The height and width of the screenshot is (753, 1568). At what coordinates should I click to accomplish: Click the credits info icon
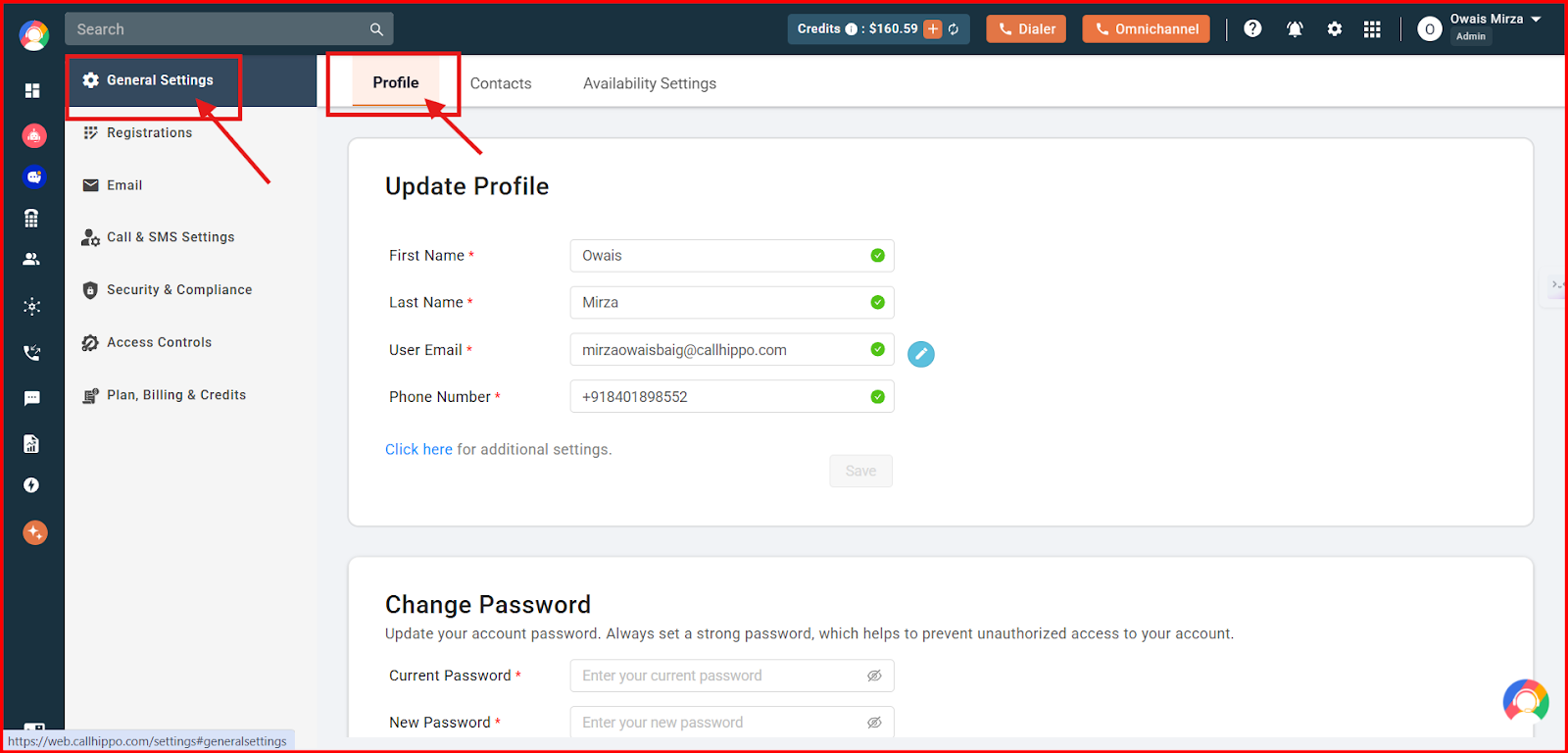coord(851,29)
